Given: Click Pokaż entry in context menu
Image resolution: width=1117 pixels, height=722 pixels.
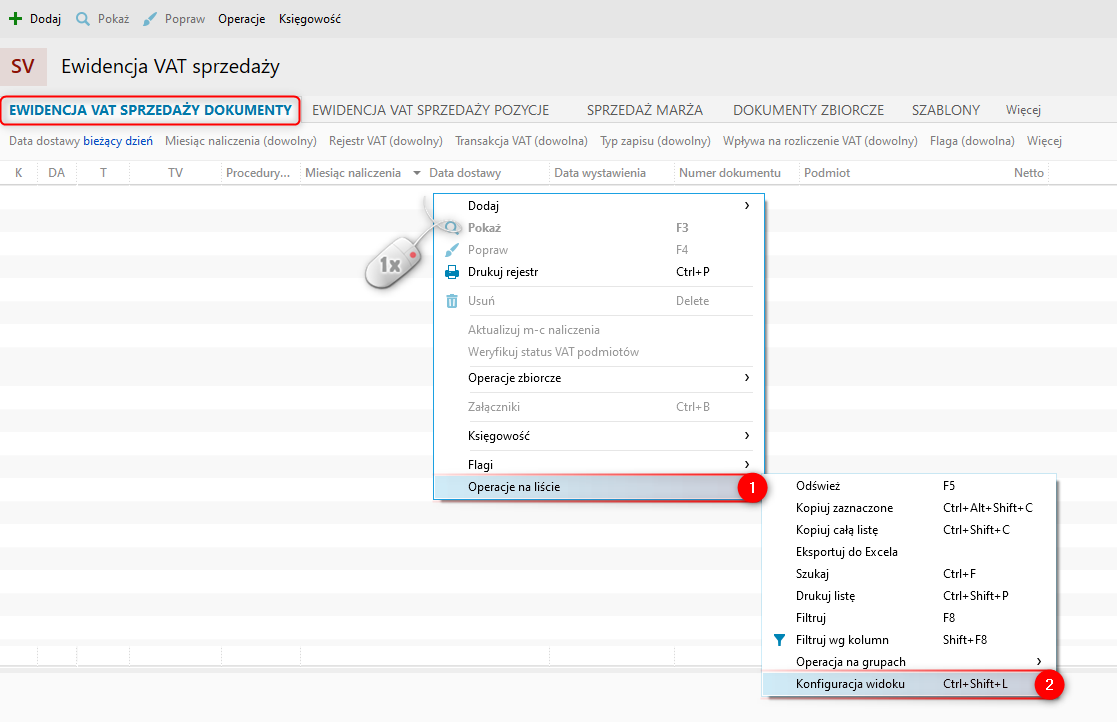Looking at the screenshot, I should 599,228.
